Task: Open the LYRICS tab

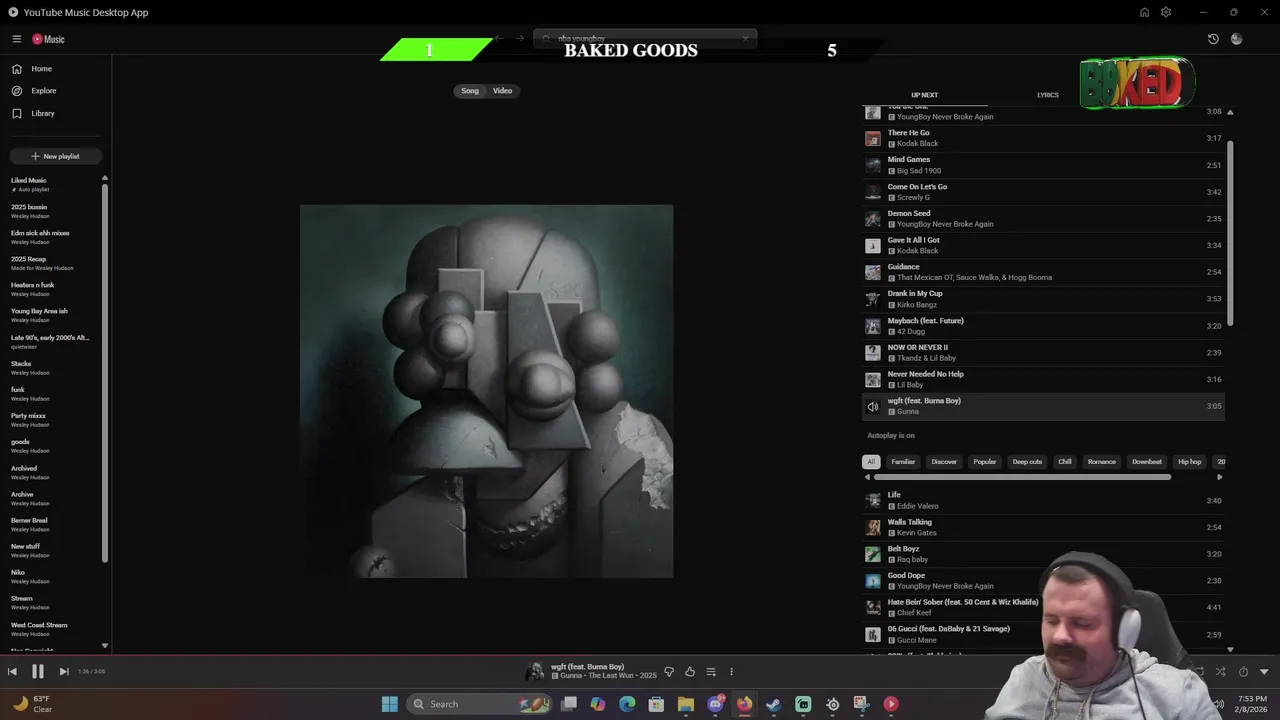Action: [x=1047, y=95]
